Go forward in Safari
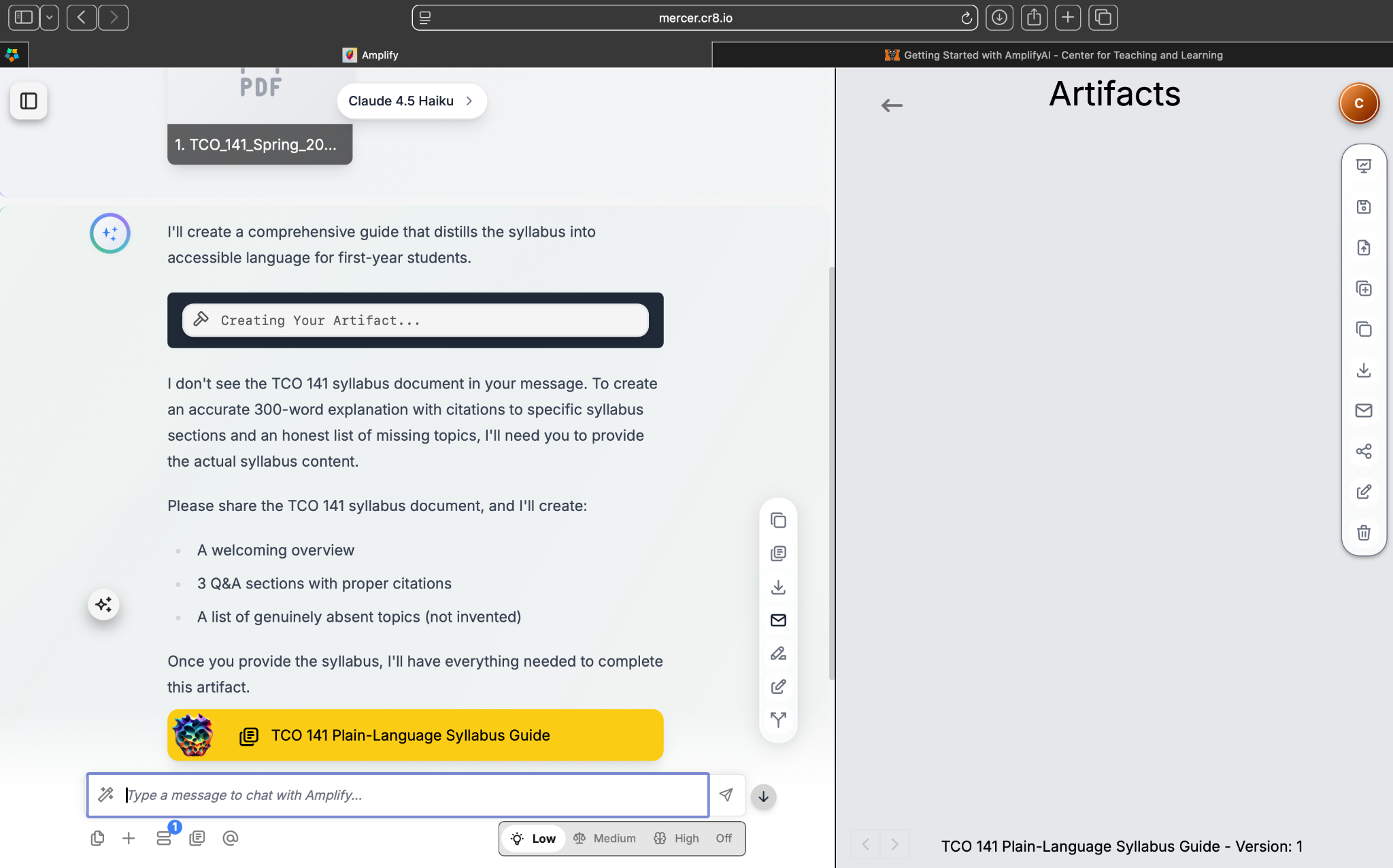This screenshot has width=1393, height=868. [x=113, y=18]
